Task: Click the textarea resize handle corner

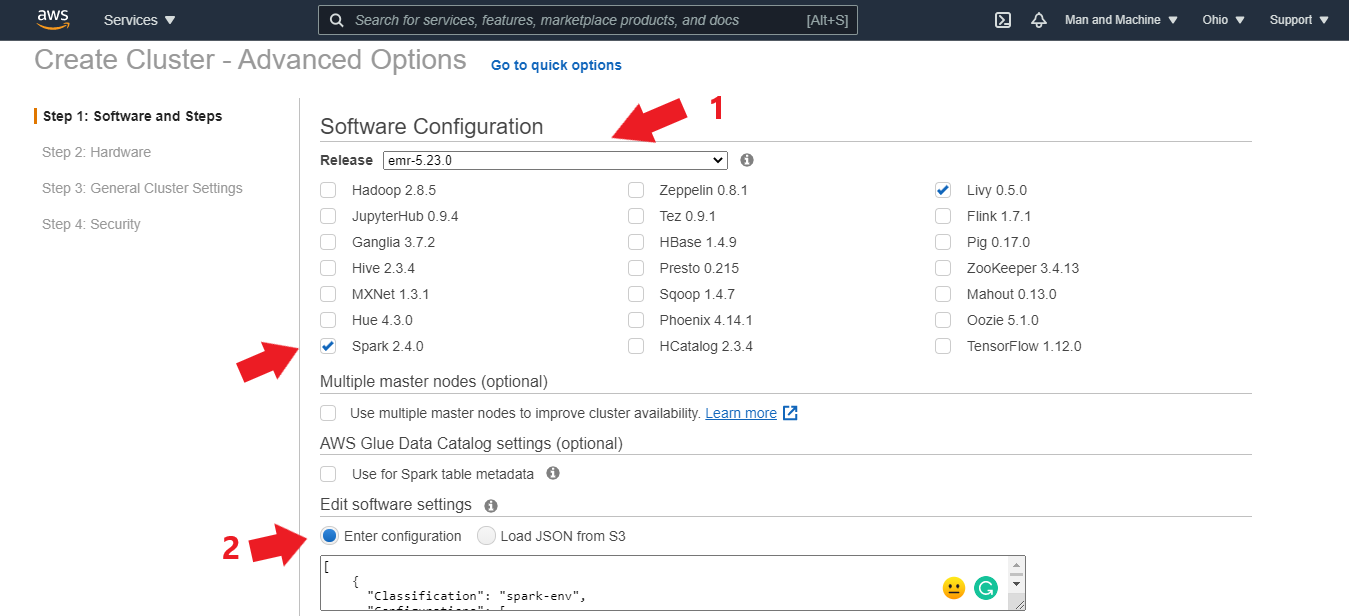Action: click(x=1017, y=603)
